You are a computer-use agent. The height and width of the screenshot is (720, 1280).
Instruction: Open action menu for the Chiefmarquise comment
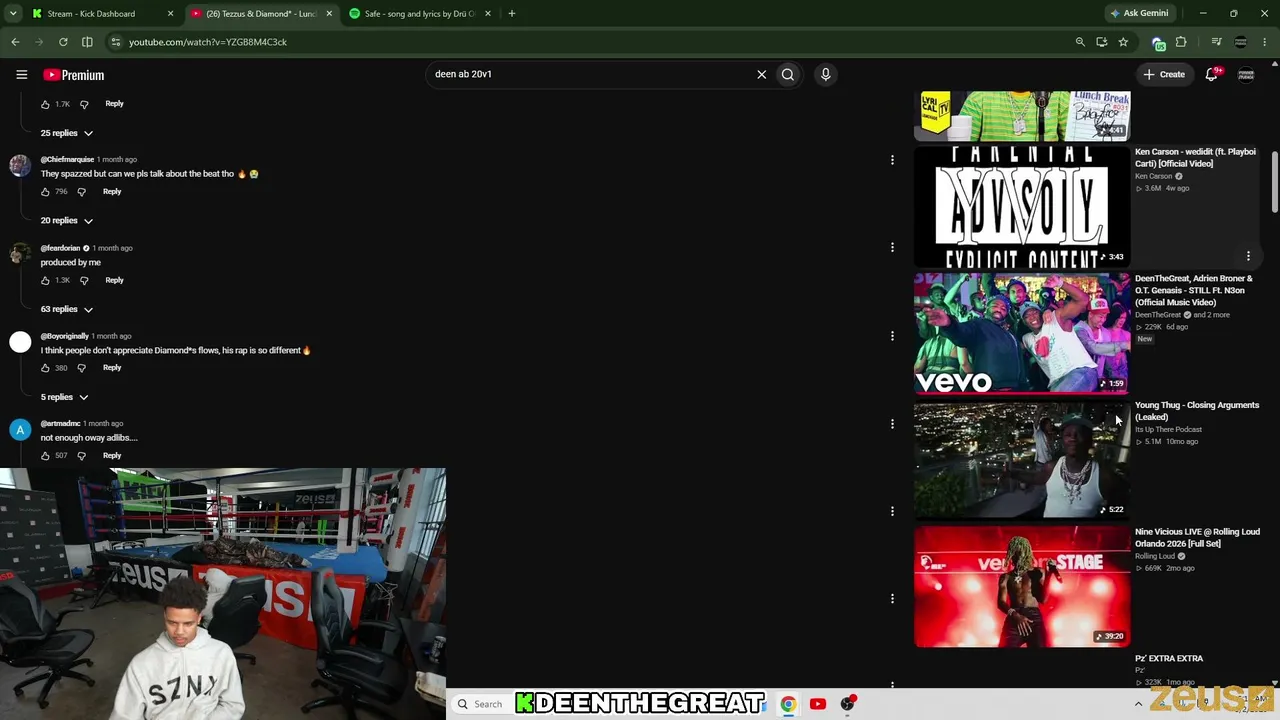point(892,160)
